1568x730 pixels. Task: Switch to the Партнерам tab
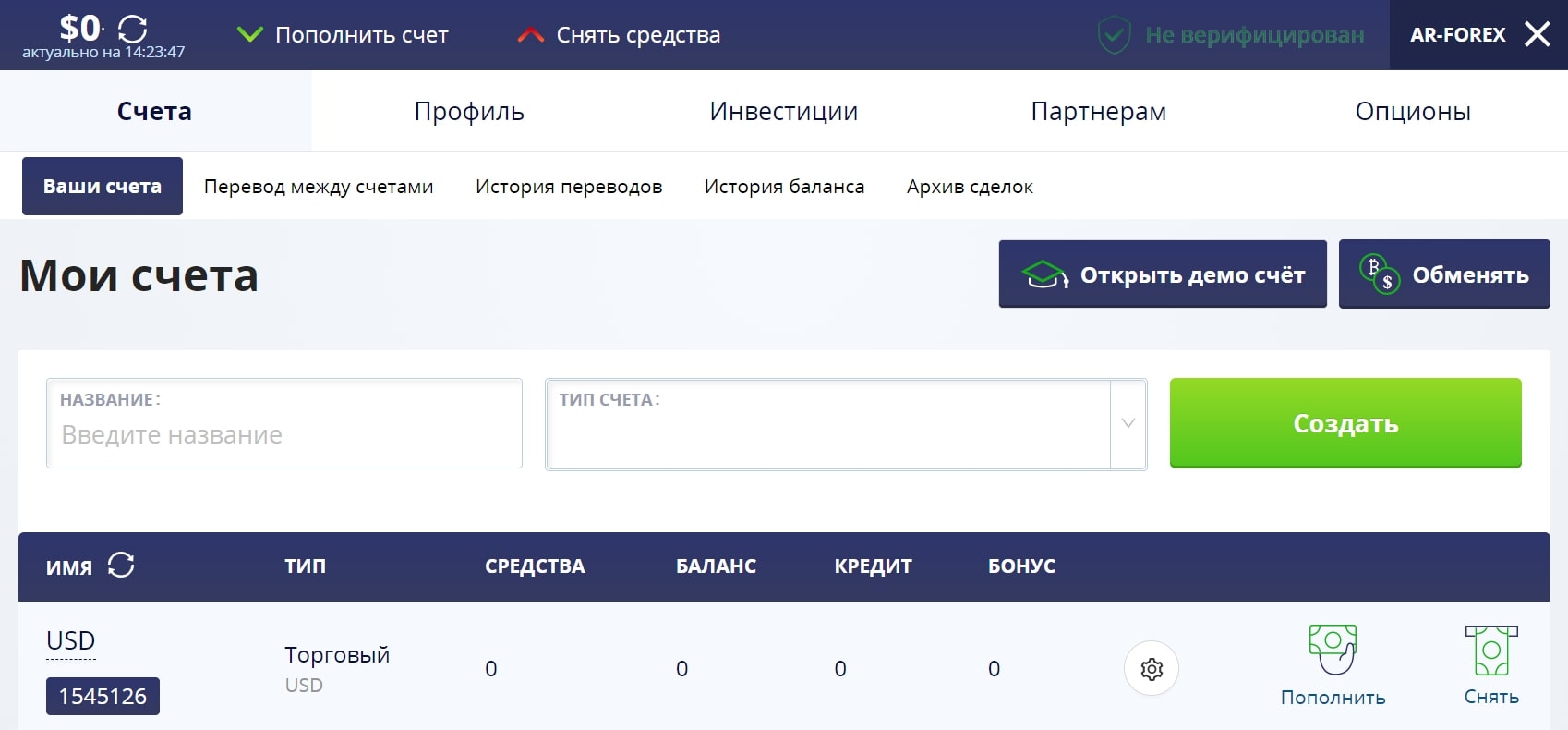[1098, 111]
